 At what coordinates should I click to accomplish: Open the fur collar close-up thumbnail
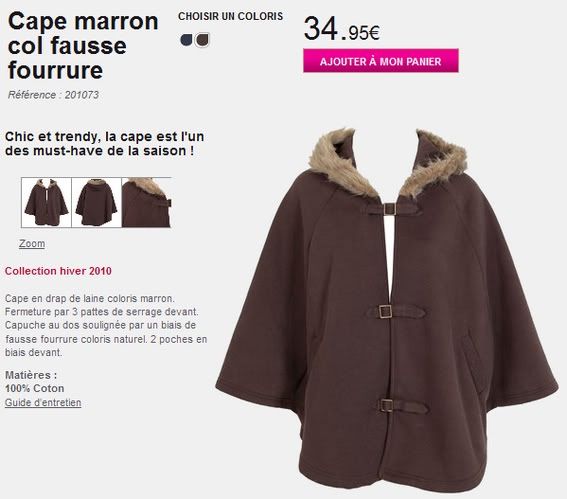[146, 202]
